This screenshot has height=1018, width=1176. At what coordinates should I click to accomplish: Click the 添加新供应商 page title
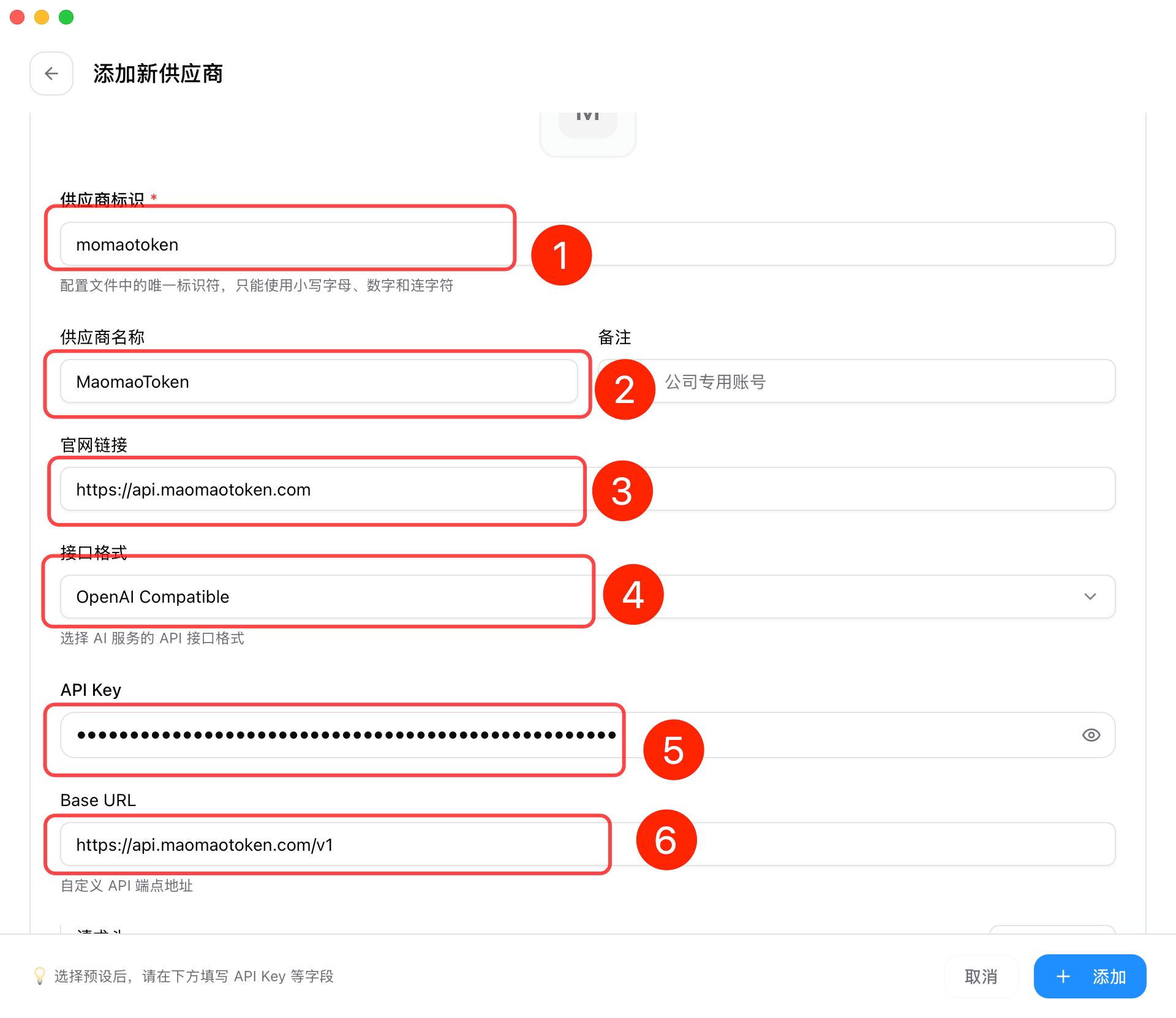click(158, 74)
